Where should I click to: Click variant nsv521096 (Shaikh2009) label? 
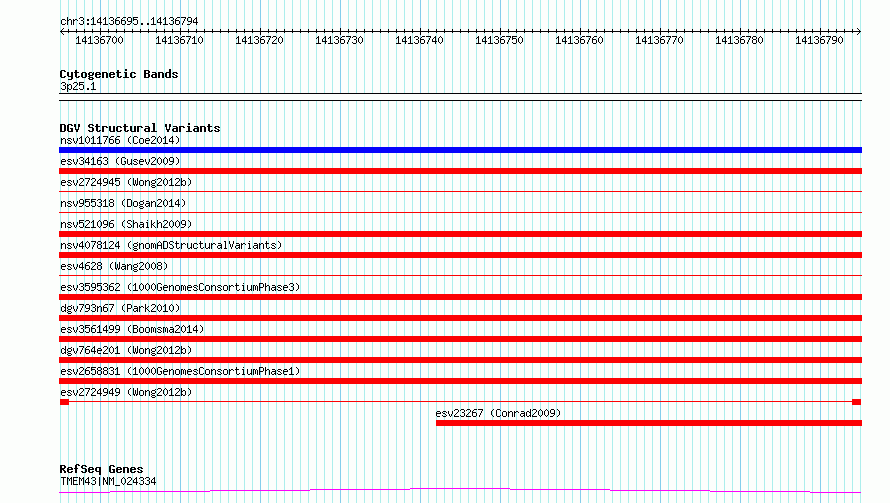click(x=126, y=224)
